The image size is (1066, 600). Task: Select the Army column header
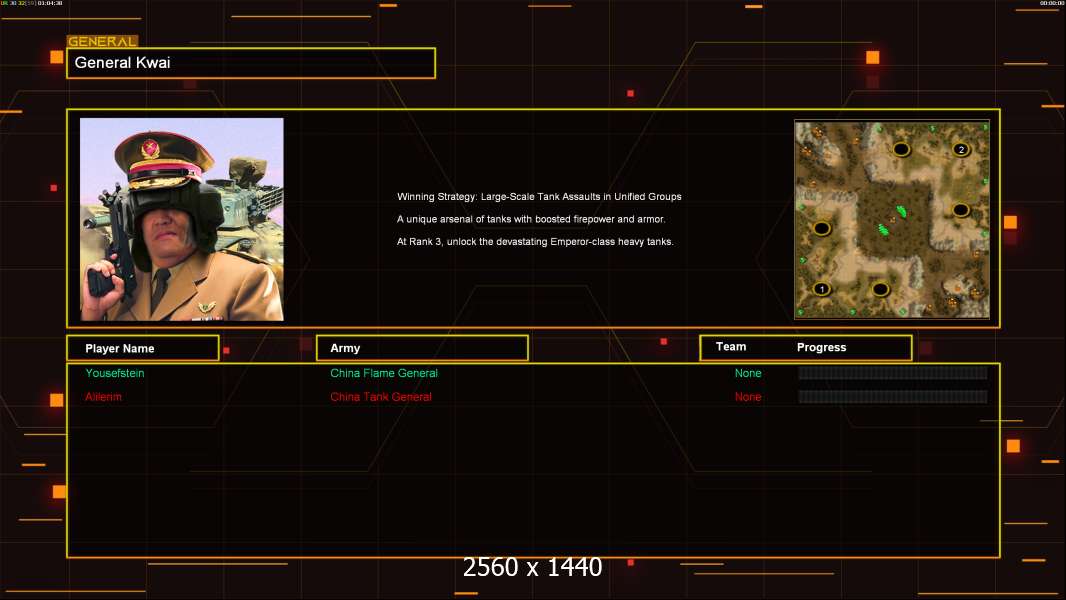[422, 348]
